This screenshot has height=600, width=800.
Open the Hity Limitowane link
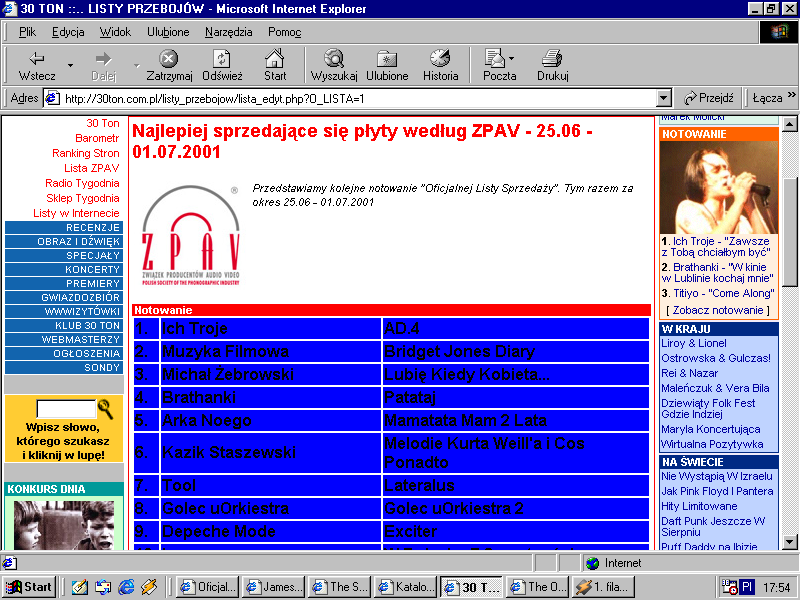pyautogui.click(x=699, y=506)
